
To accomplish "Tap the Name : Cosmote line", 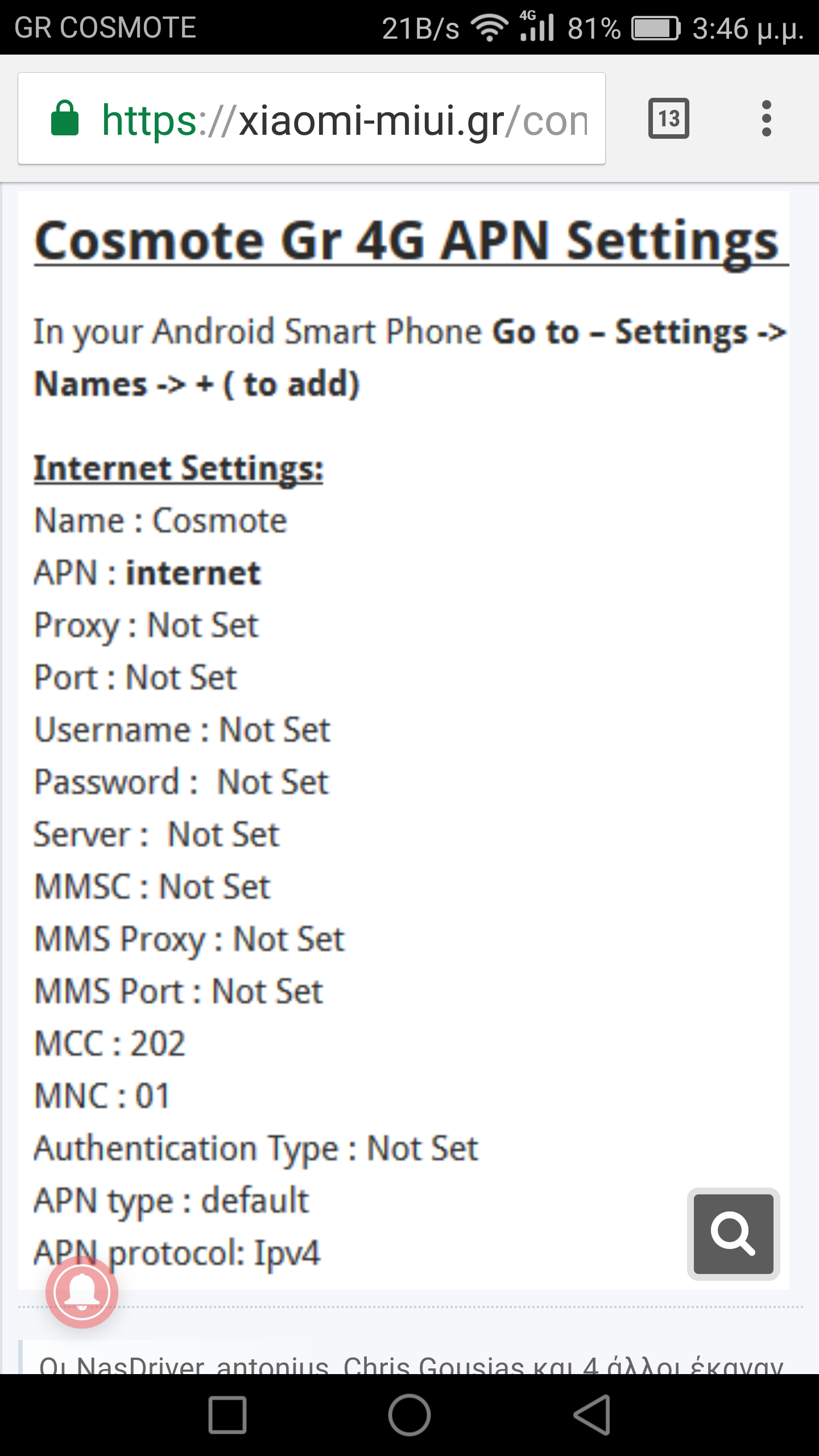I will tap(161, 520).
